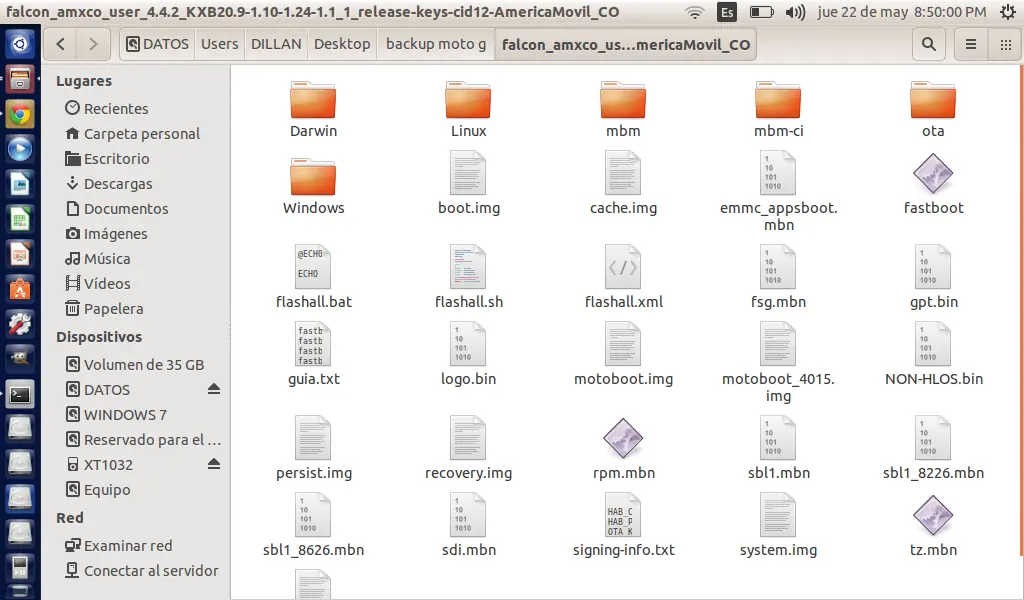Select motoboot_4015.img file

point(778,362)
